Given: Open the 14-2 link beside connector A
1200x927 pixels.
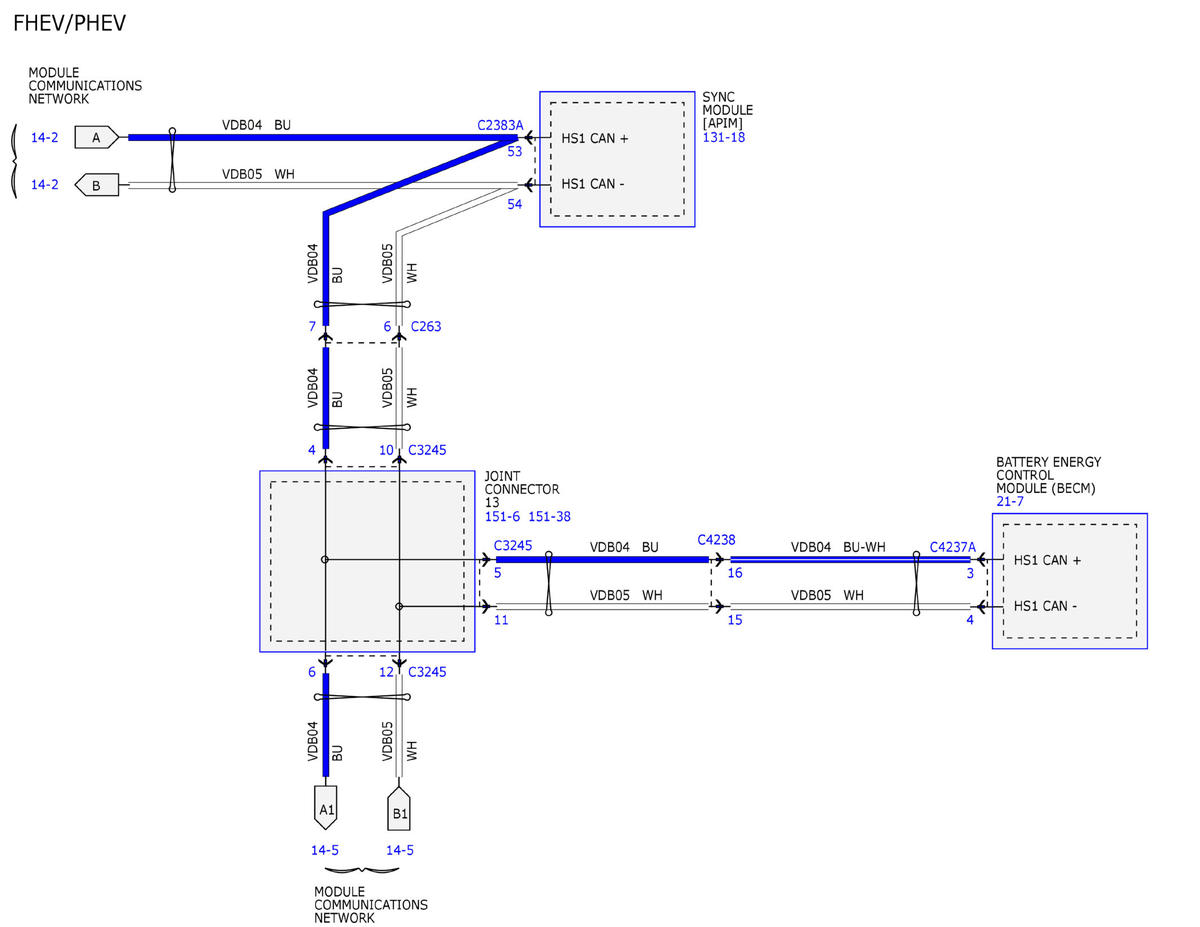Looking at the screenshot, I should (x=44, y=138).
